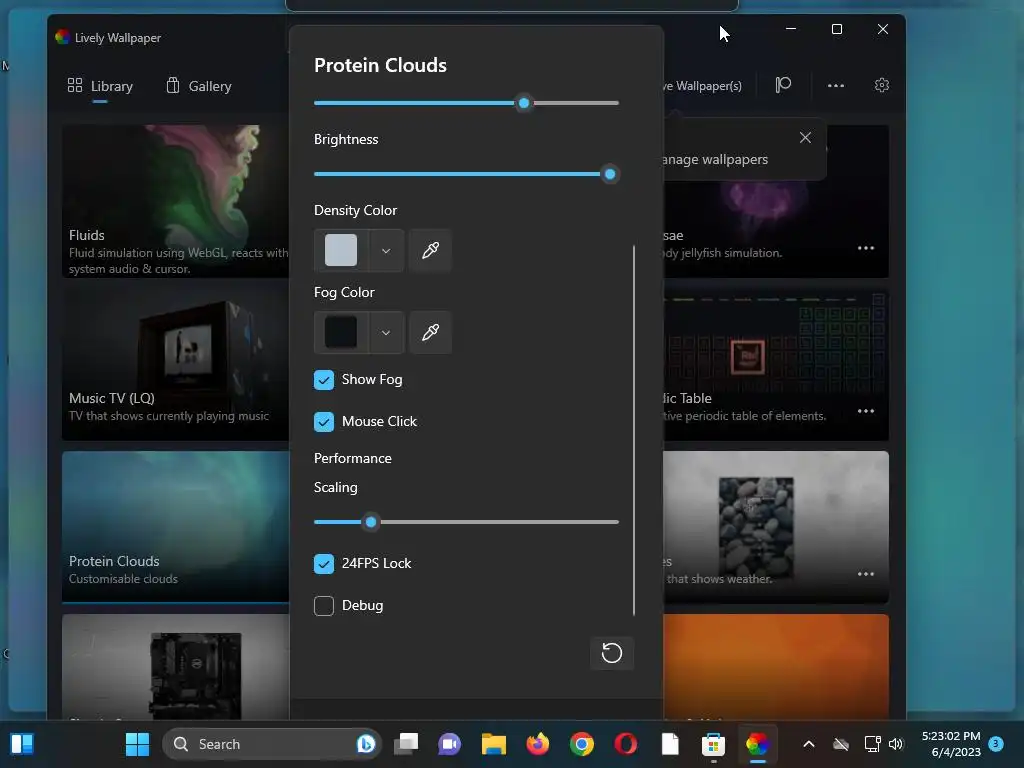The width and height of the screenshot is (1024, 768).
Task: Close the manage wallpapers tooltip
Action: coord(805,138)
